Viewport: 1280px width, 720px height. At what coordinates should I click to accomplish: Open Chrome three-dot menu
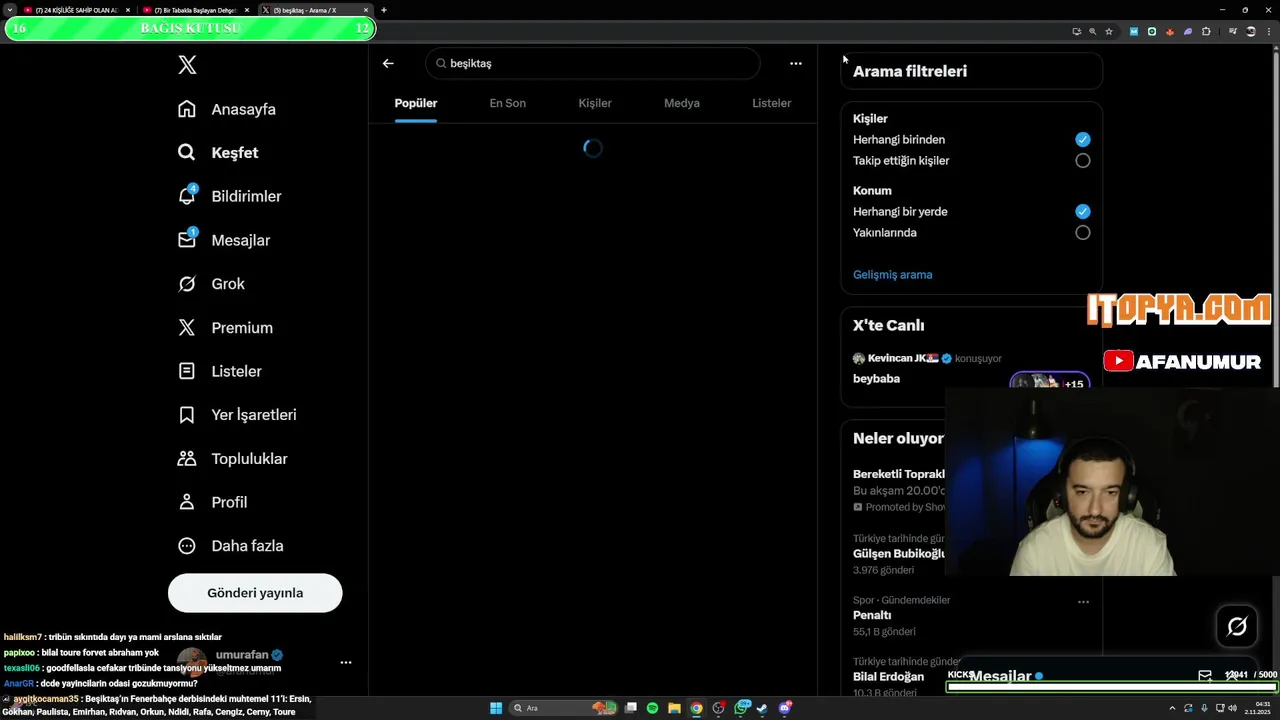click(x=1267, y=31)
